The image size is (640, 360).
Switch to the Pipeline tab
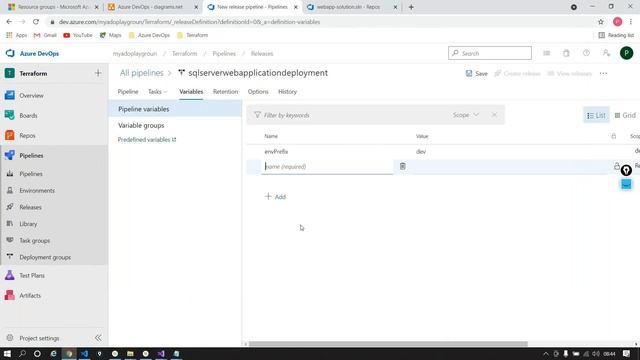coord(128,92)
